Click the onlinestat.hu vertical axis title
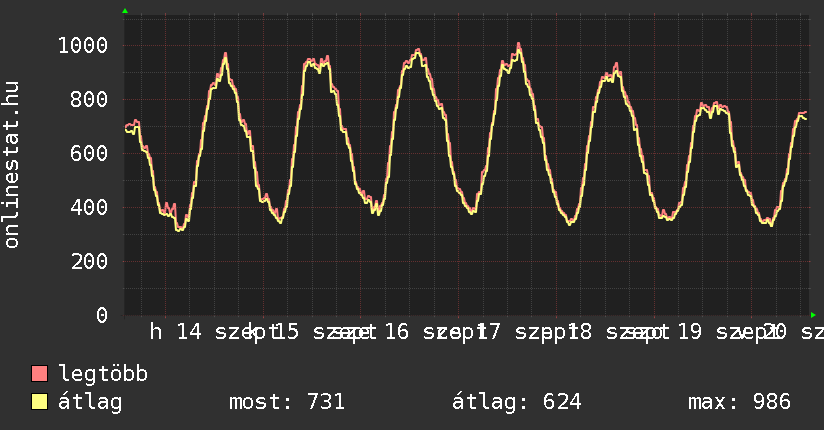 [11, 165]
